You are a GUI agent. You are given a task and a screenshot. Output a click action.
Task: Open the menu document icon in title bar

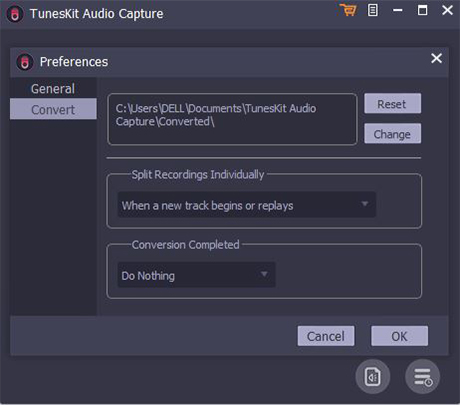tap(373, 10)
